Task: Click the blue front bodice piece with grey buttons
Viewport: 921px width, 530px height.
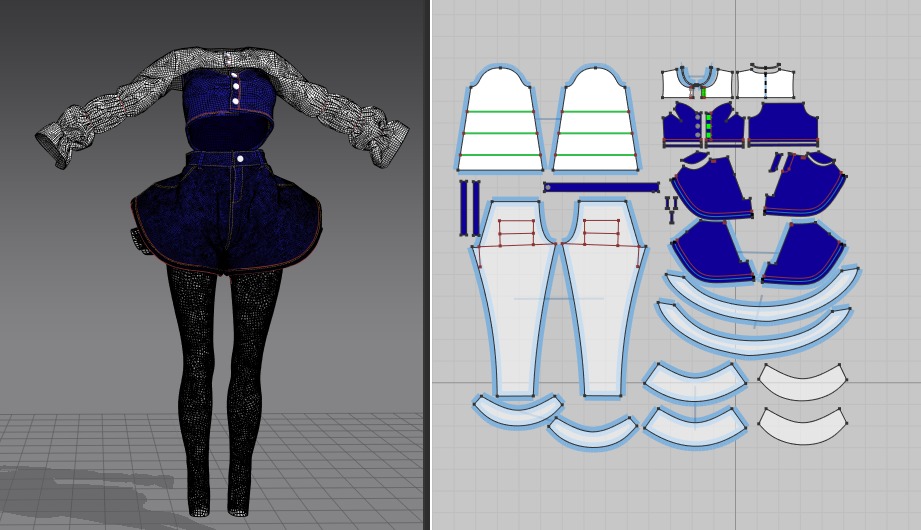Action: click(x=683, y=126)
